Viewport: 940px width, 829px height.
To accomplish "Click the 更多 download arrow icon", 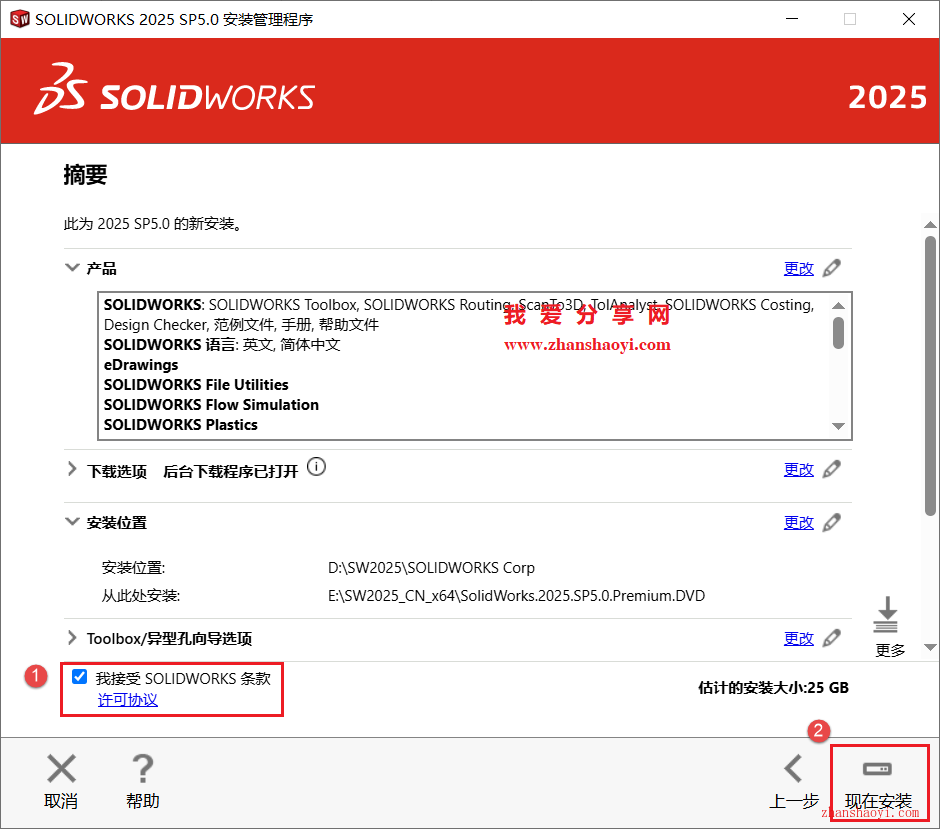I will tap(887, 614).
